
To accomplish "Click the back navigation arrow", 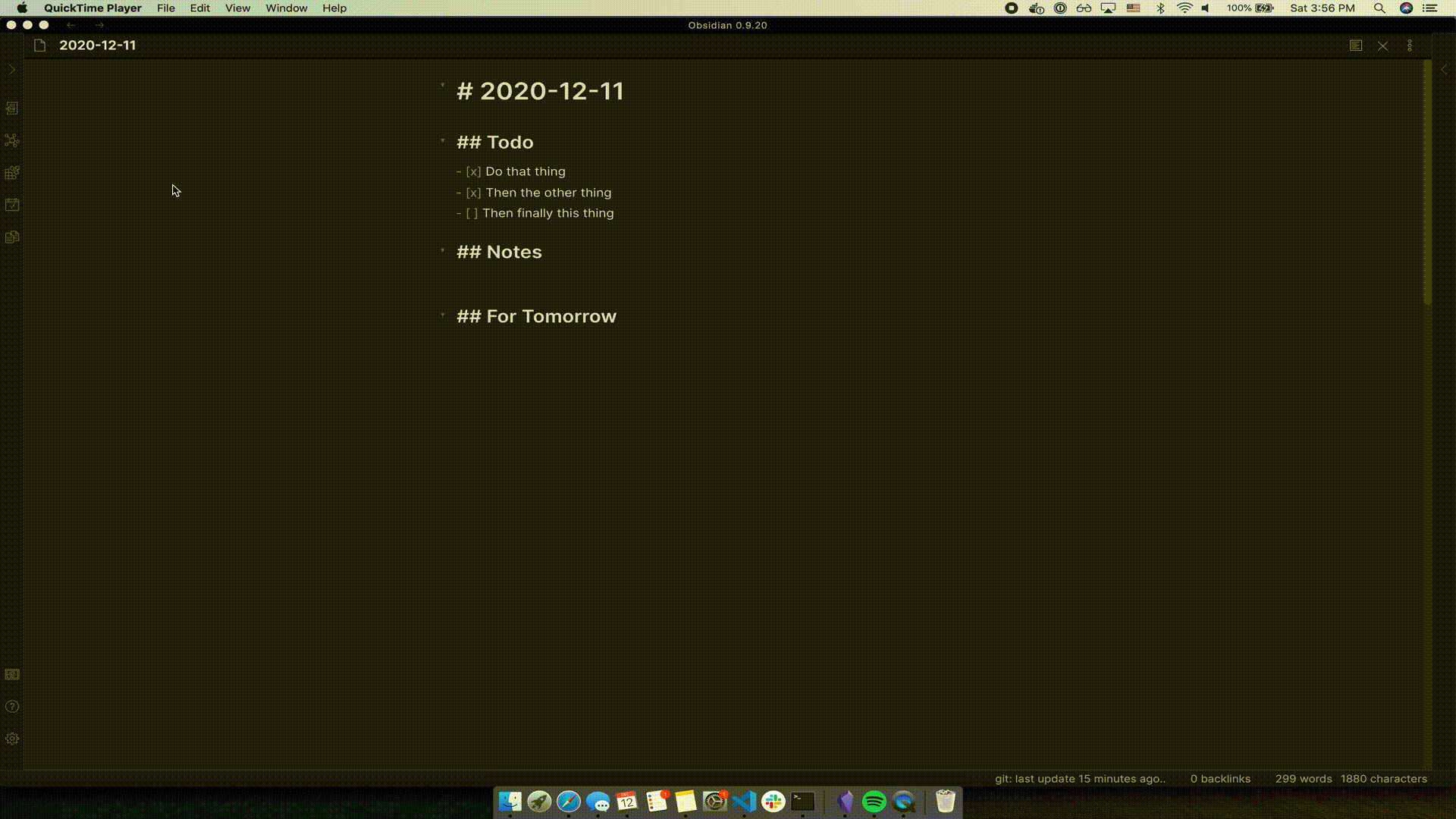I will tap(71, 25).
